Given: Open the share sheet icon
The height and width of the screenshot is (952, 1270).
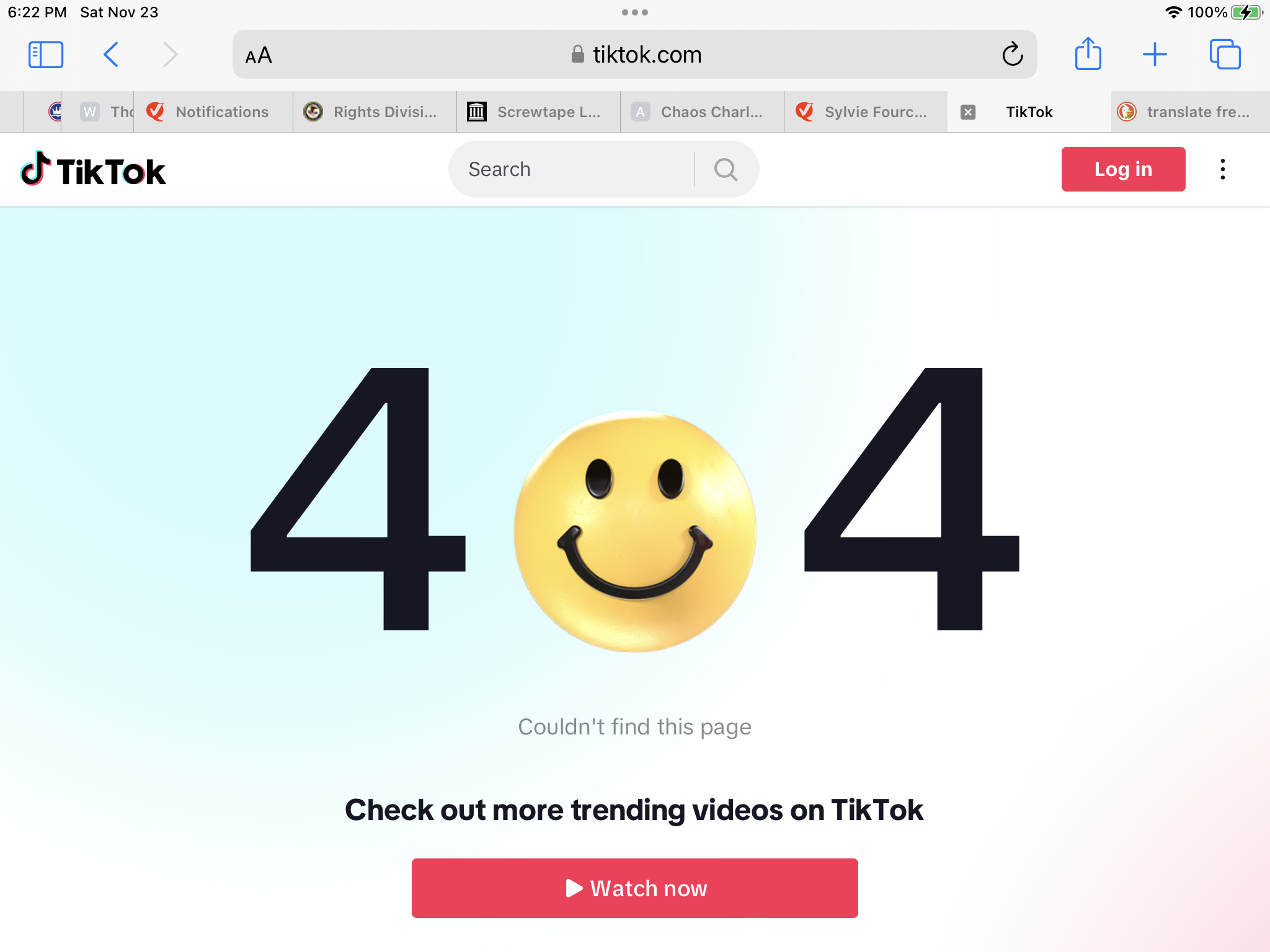Looking at the screenshot, I should pyautogui.click(x=1088, y=54).
